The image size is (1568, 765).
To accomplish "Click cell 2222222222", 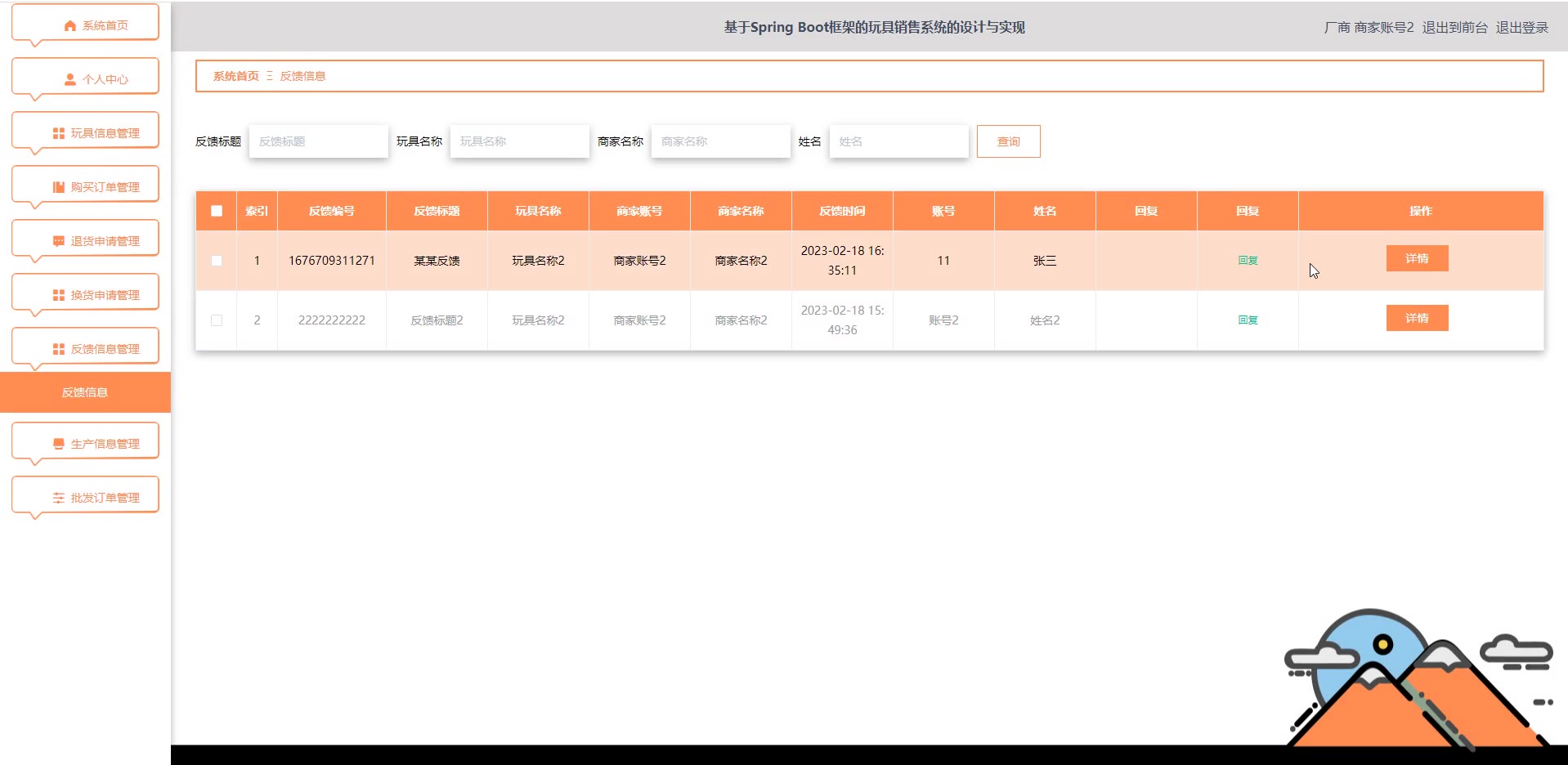I will point(332,320).
